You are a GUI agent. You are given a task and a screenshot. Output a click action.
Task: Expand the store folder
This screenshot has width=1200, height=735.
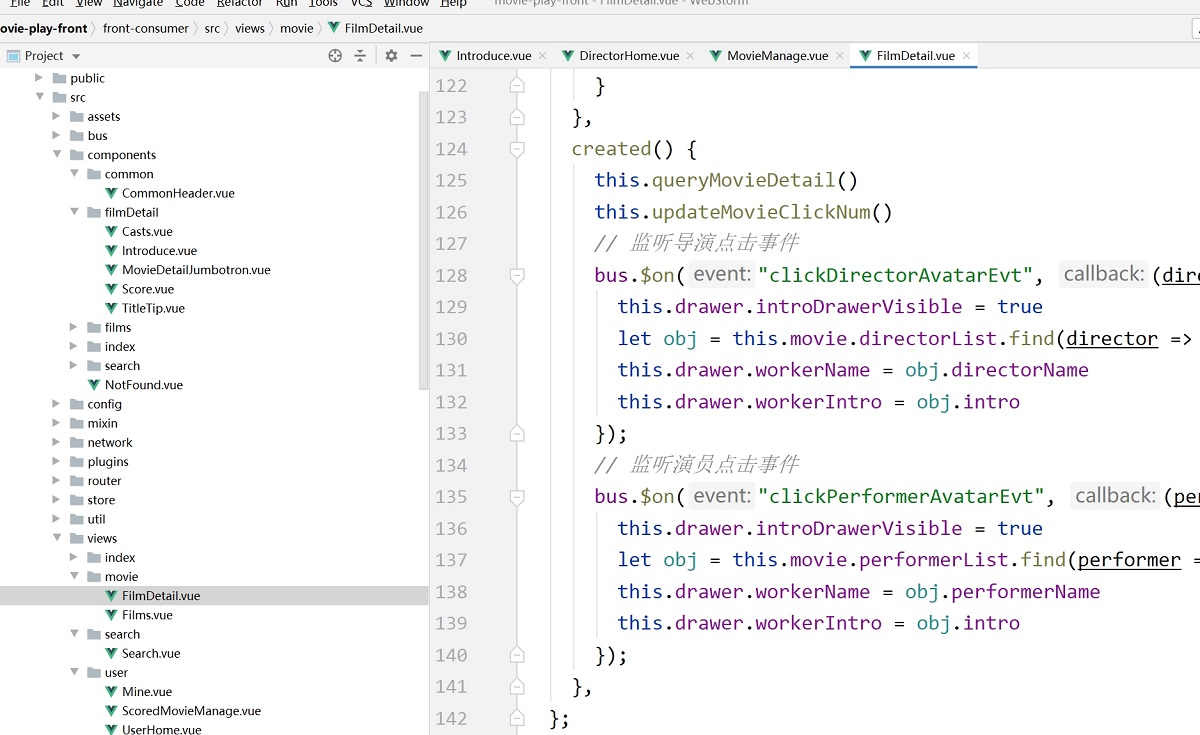point(56,500)
